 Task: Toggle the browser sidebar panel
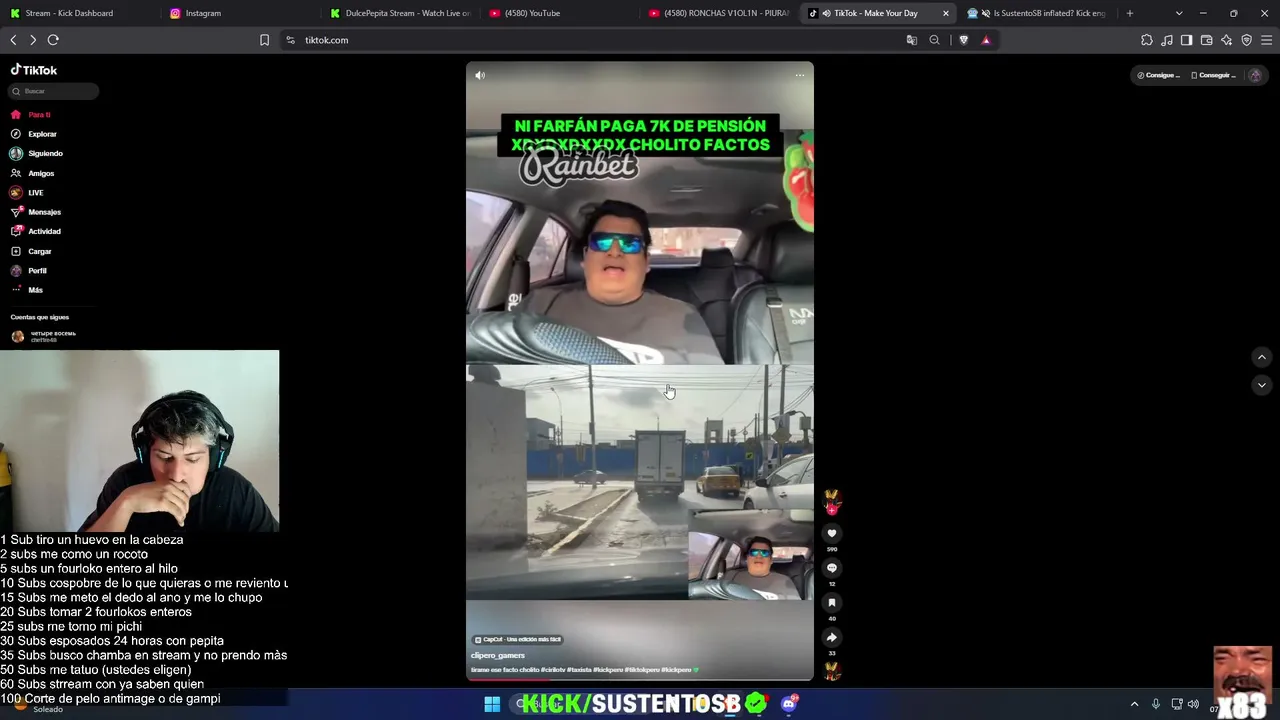pos(1186,40)
